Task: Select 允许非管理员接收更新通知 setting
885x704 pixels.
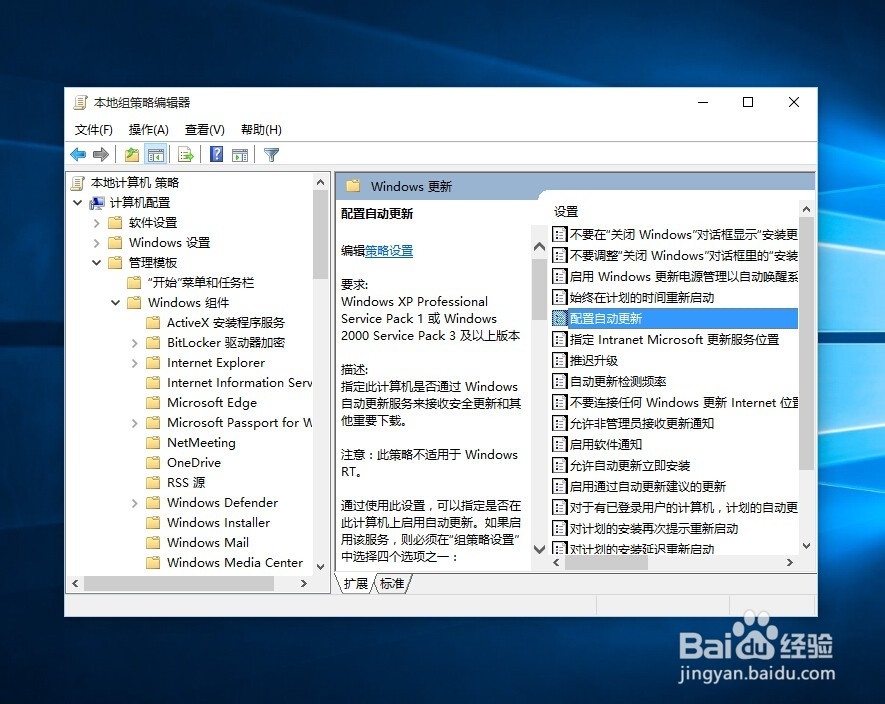Action: (641, 423)
